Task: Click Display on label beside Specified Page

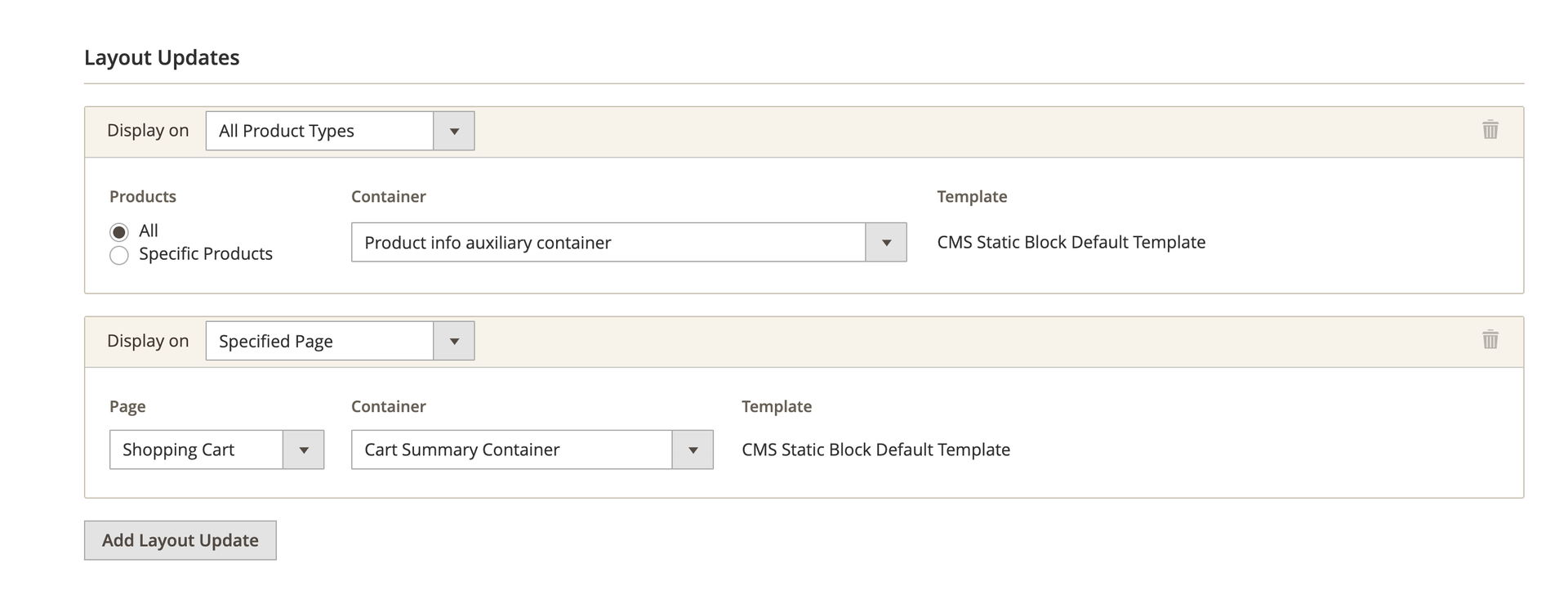Action: pos(148,341)
